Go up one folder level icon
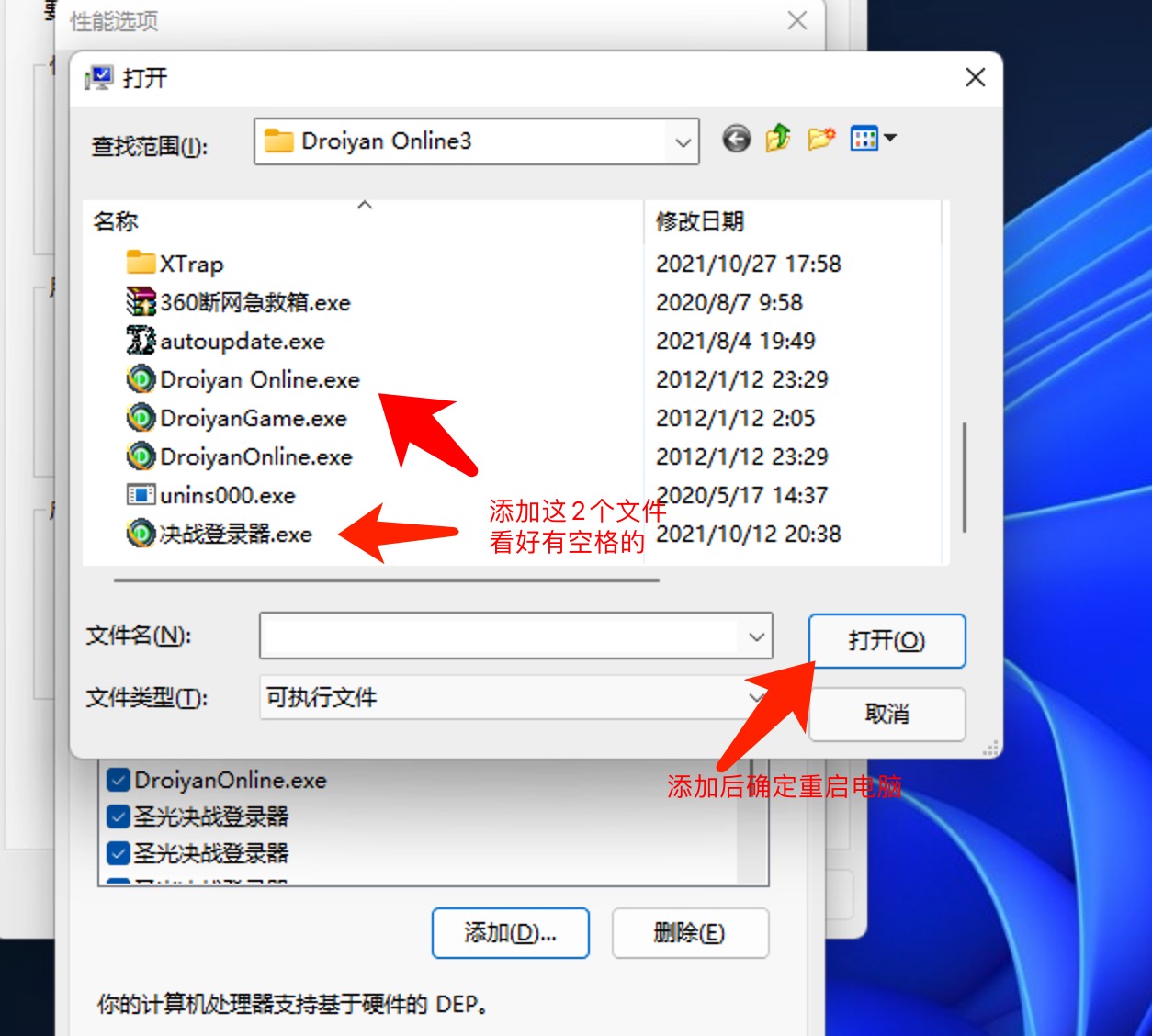The image size is (1152, 1036). coord(778,139)
